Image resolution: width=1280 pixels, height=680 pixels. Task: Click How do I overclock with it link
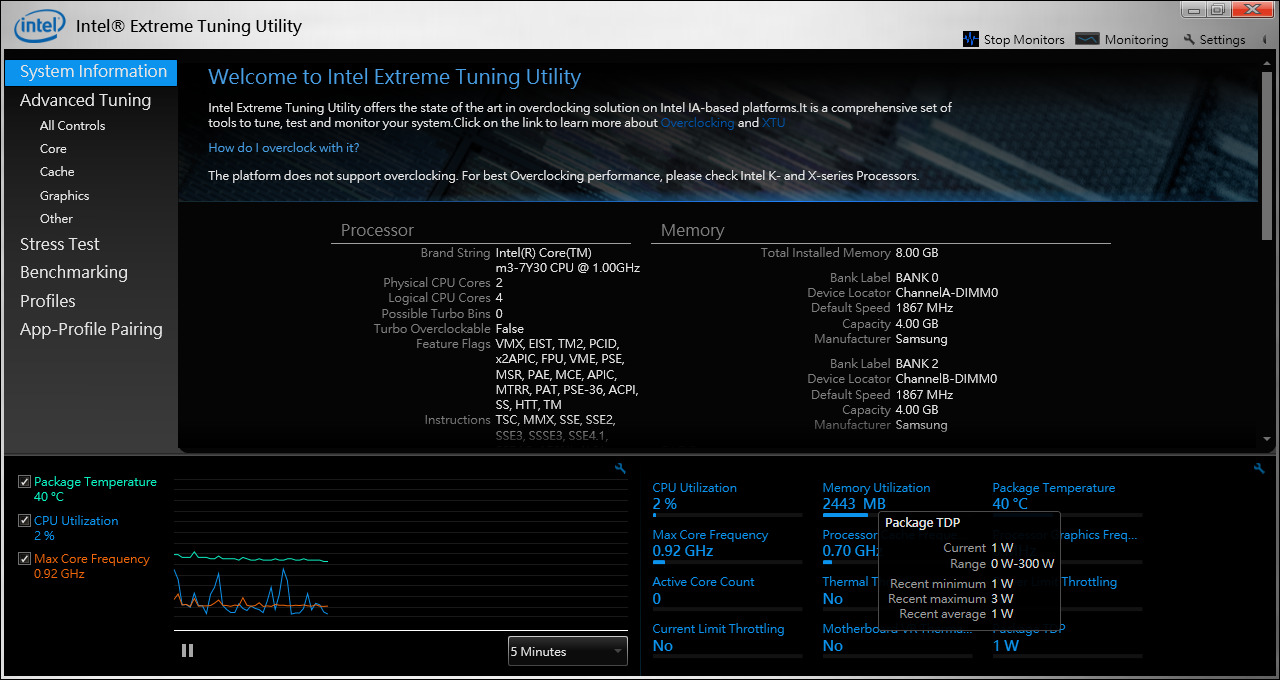(284, 148)
